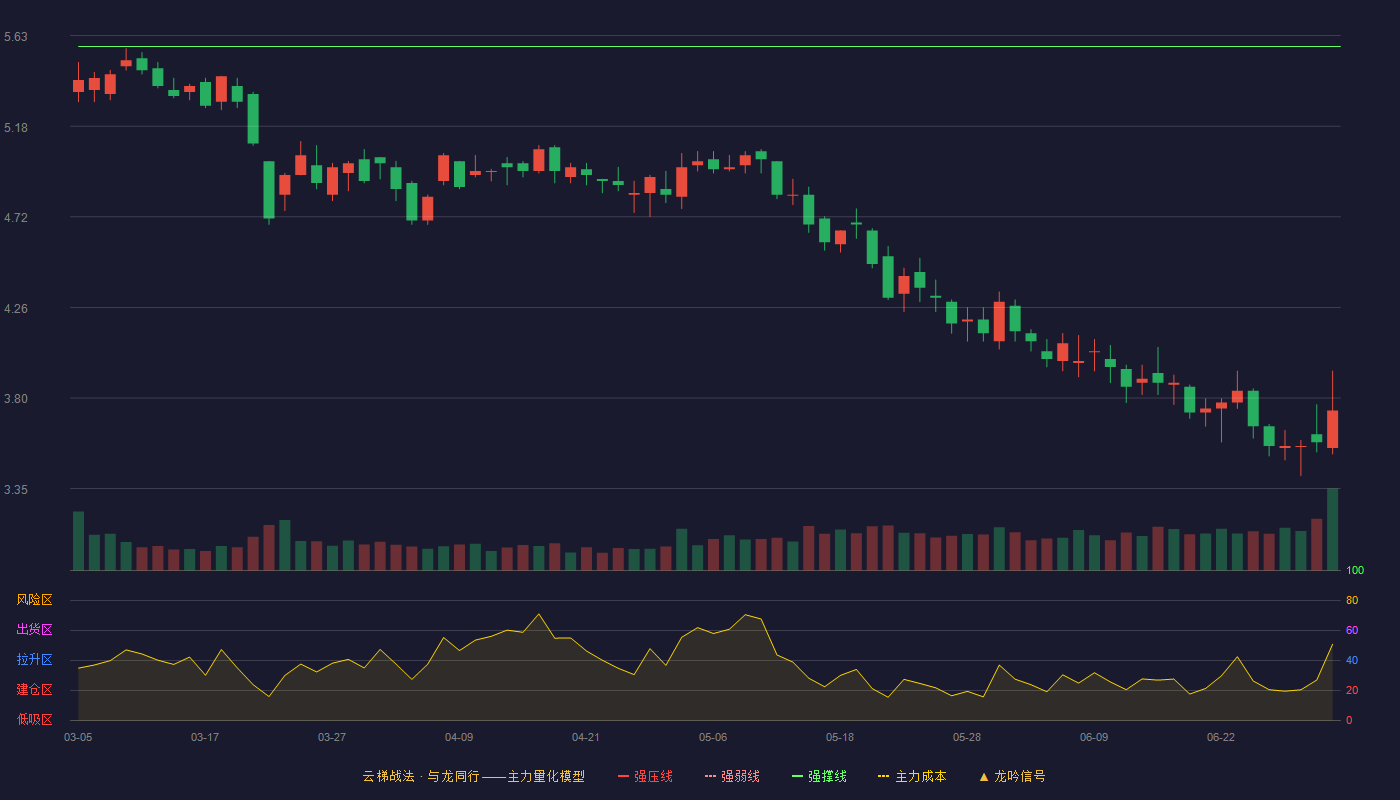Select the last red candlestick at chart's right end
The image size is (1400, 800).
pos(1332,429)
